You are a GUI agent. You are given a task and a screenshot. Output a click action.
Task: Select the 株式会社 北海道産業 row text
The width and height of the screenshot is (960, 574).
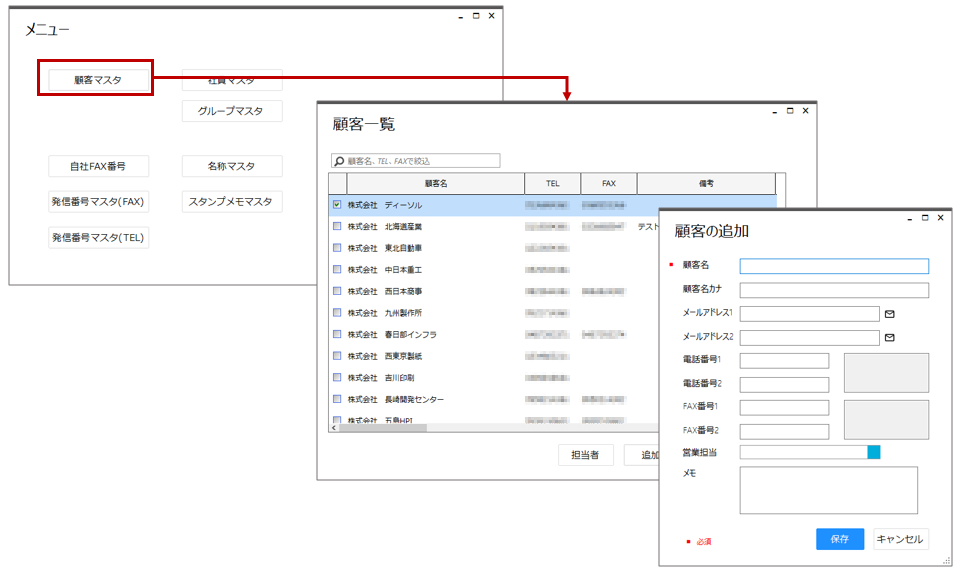(x=384, y=226)
